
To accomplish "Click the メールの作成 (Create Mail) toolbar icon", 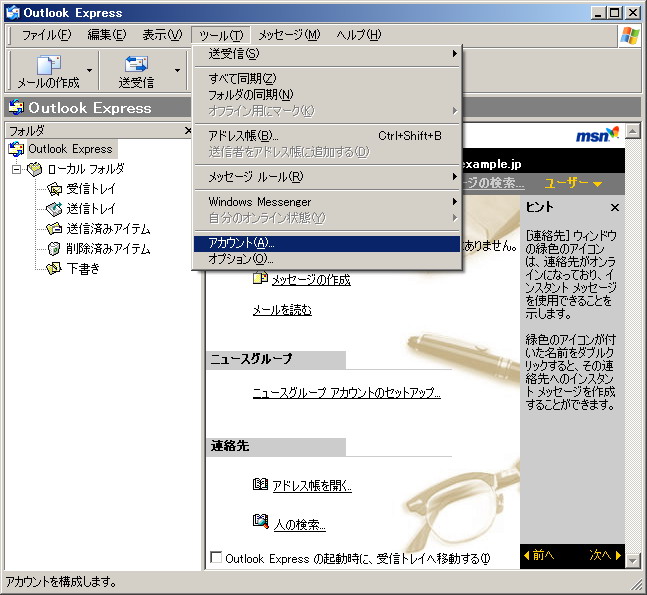I will [x=49, y=64].
